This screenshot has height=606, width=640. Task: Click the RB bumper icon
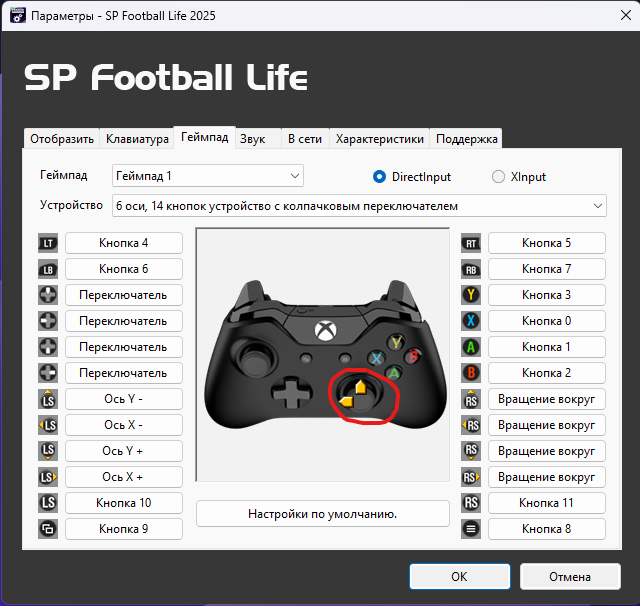pyautogui.click(x=471, y=269)
